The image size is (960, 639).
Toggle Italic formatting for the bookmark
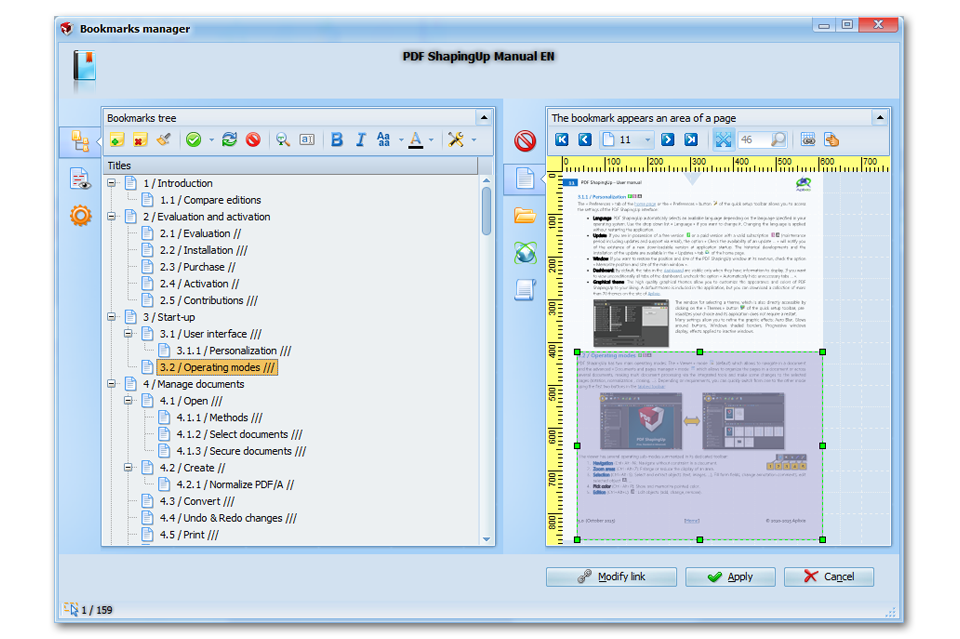point(361,140)
